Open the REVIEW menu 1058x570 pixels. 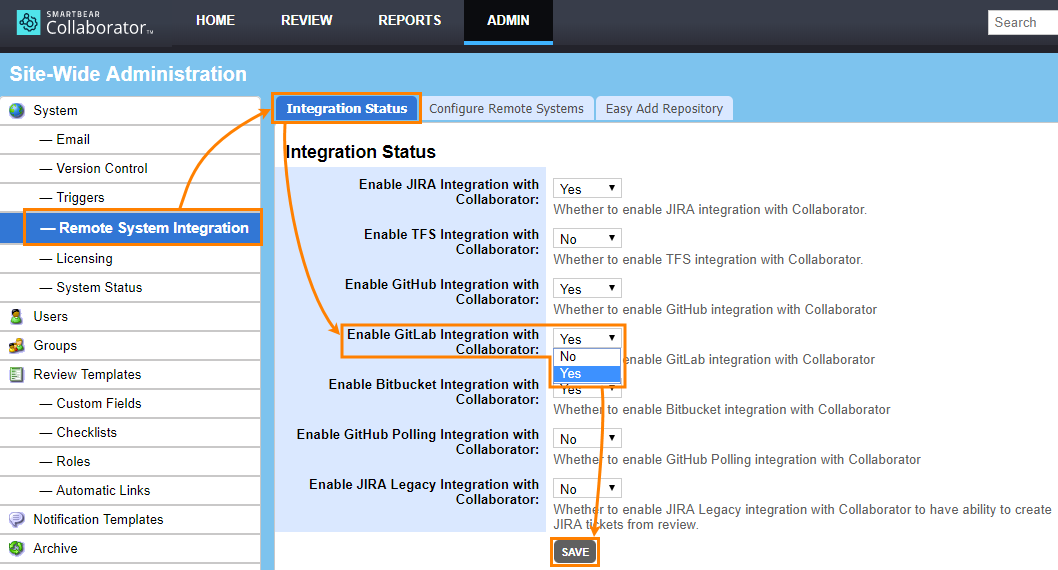click(x=306, y=20)
